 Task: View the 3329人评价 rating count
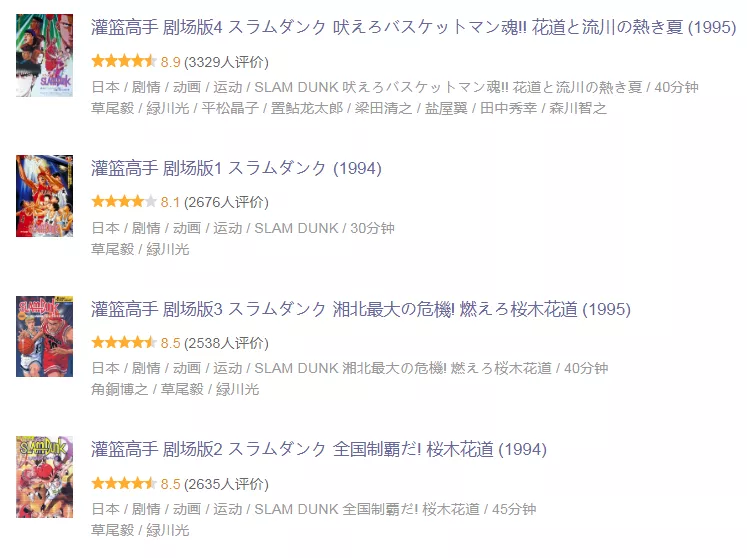226,62
